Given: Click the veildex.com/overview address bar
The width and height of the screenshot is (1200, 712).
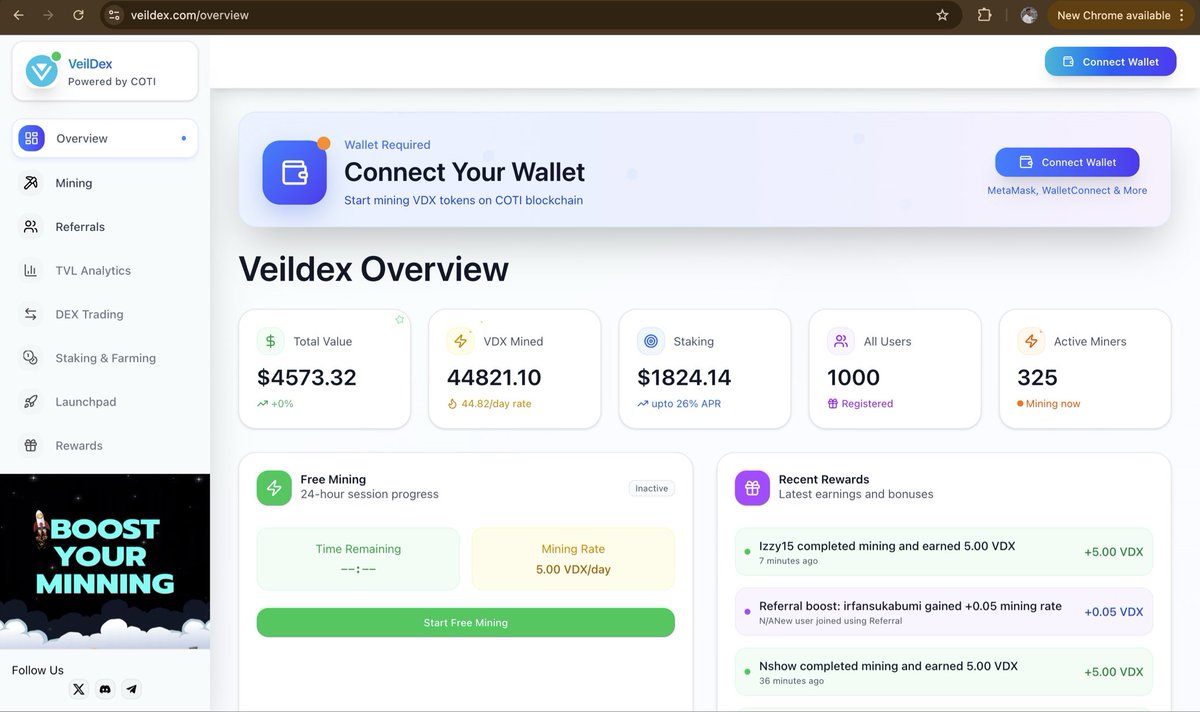Looking at the screenshot, I should (530, 15).
